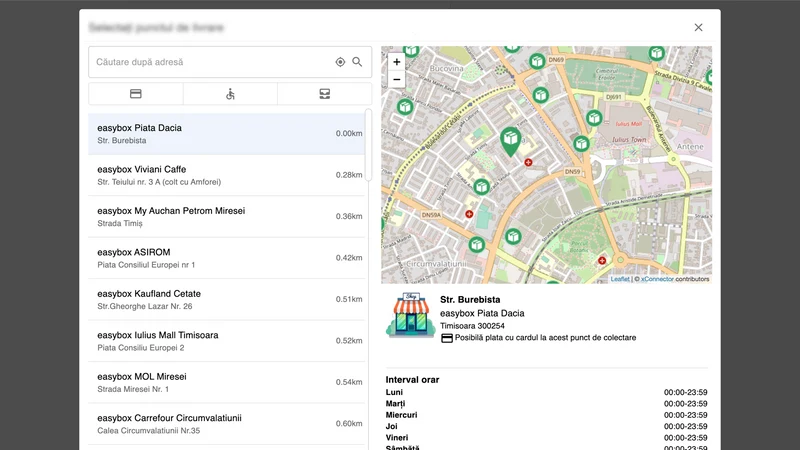The width and height of the screenshot is (800, 450).
Task: Click easybox marker near DN59 road label
Action: pyautogui.click(x=581, y=144)
